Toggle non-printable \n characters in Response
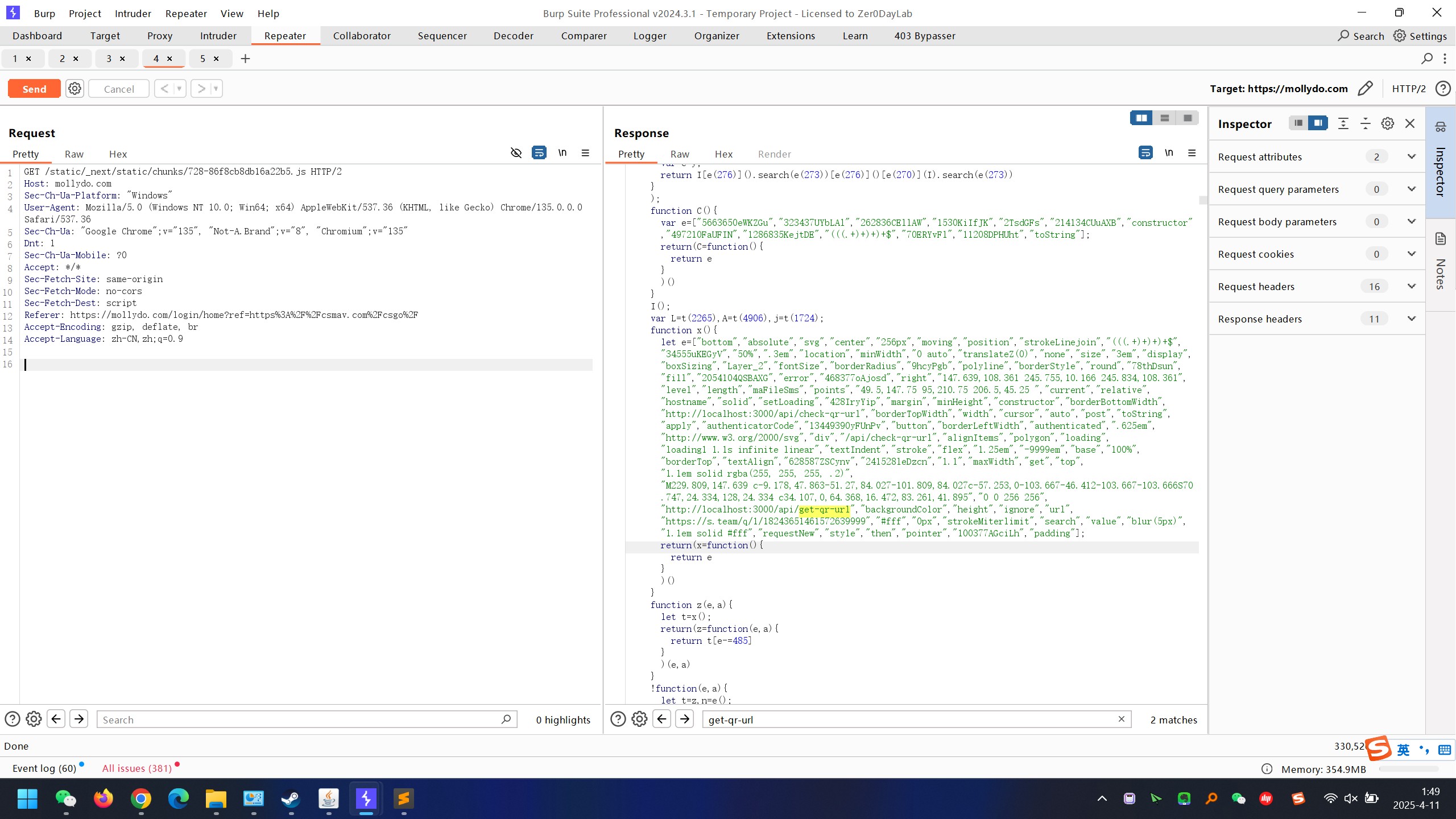Image resolution: width=1456 pixels, height=819 pixels. pyautogui.click(x=1169, y=152)
